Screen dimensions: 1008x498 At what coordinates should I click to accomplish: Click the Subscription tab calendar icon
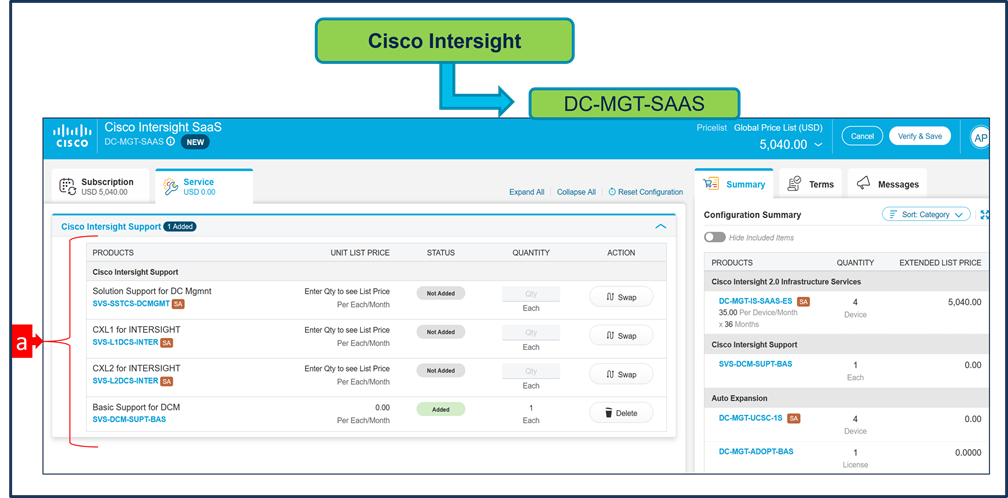coord(68,186)
